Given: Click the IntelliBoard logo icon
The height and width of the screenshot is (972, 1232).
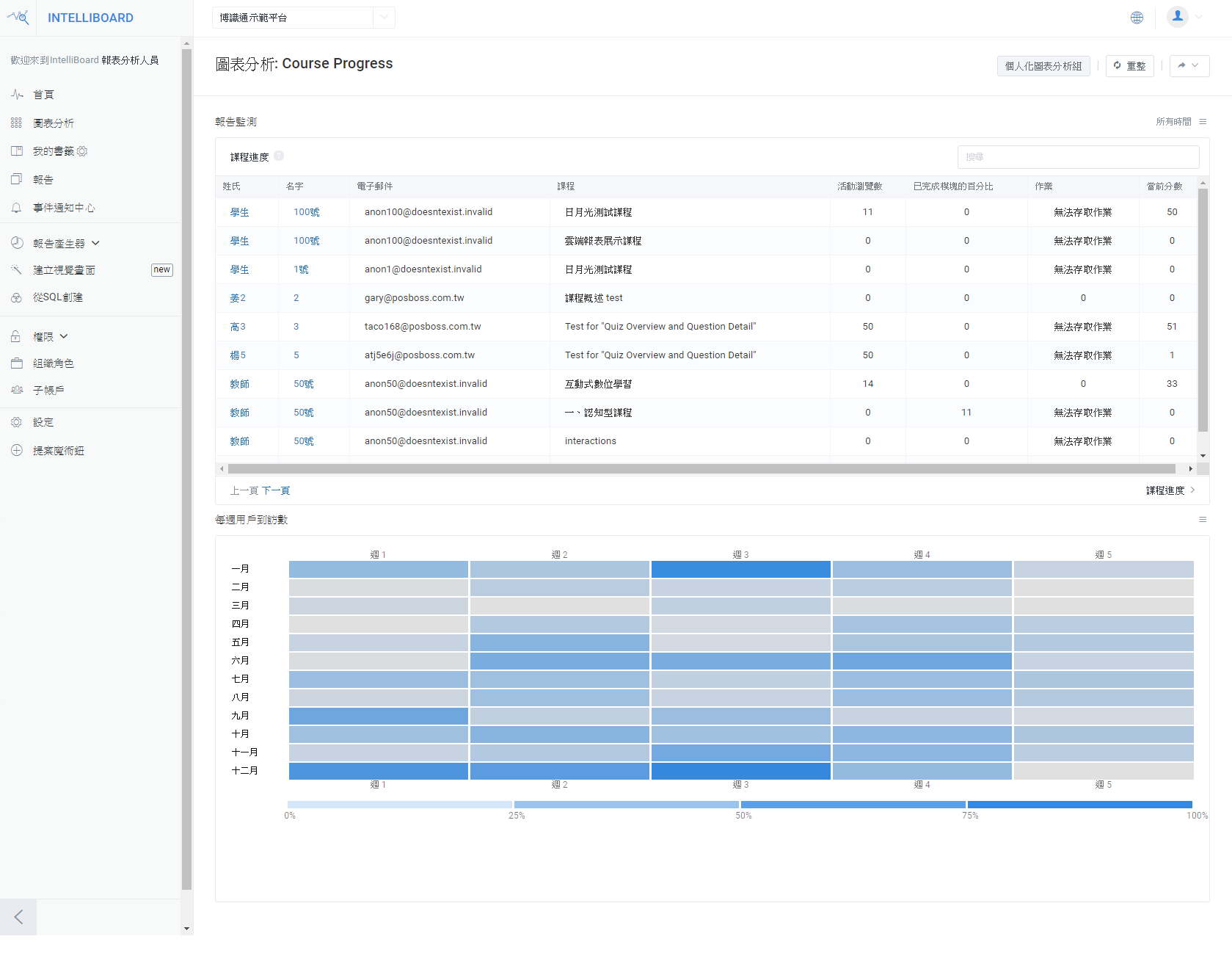Looking at the screenshot, I should point(19,18).
